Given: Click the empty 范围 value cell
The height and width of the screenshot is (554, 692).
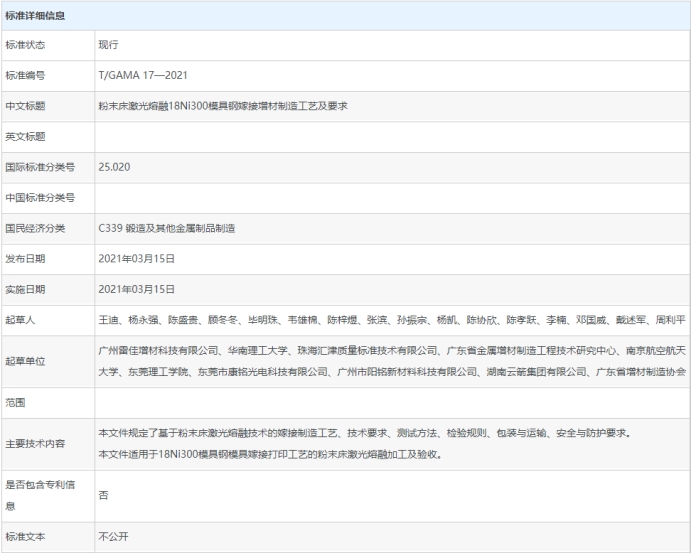Looking at the screenshot, I should pos(390,402).
